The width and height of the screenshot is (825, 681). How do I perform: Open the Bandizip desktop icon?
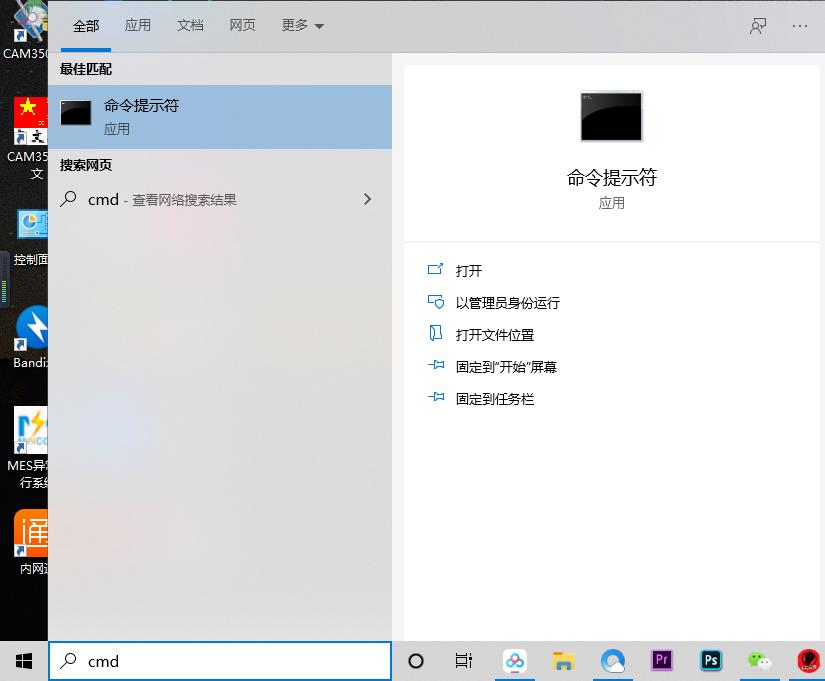coord(29,330)
